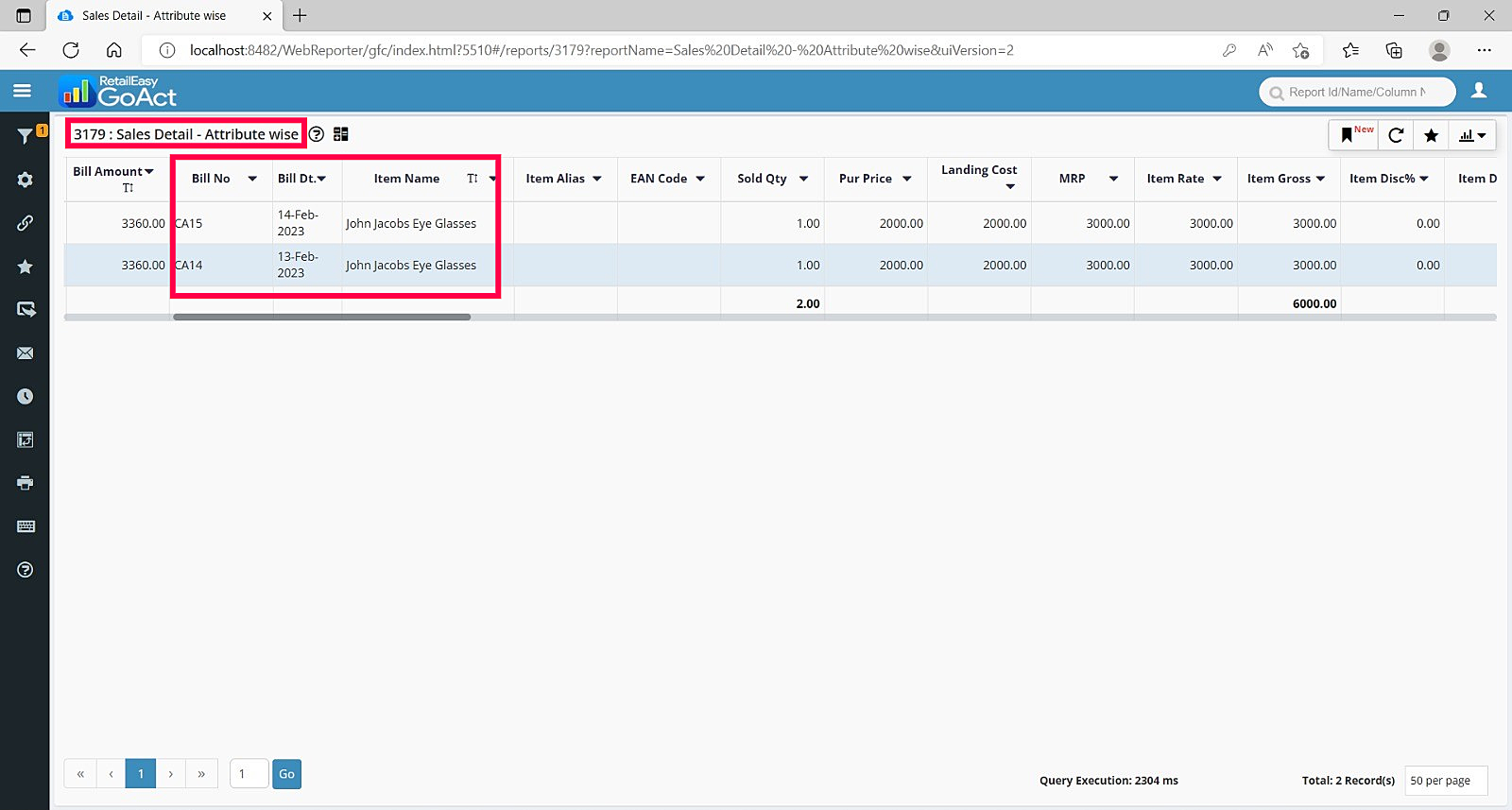
Task: Click the browser address bar URL
Action: click(x=601, y=50)
